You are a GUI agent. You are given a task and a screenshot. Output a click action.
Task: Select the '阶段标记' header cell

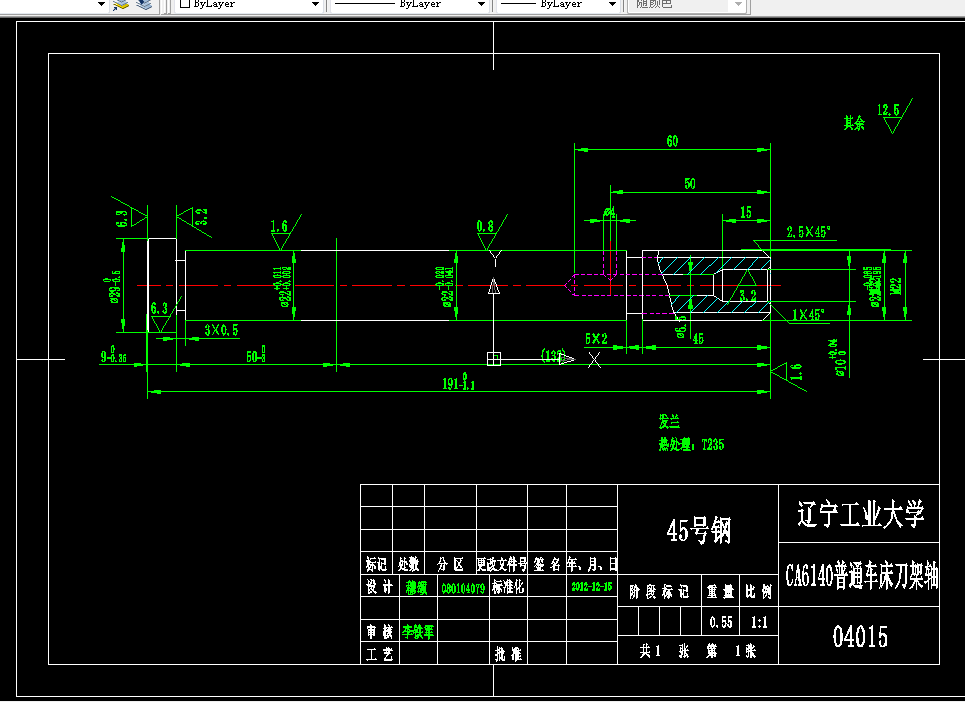[659, 592]
